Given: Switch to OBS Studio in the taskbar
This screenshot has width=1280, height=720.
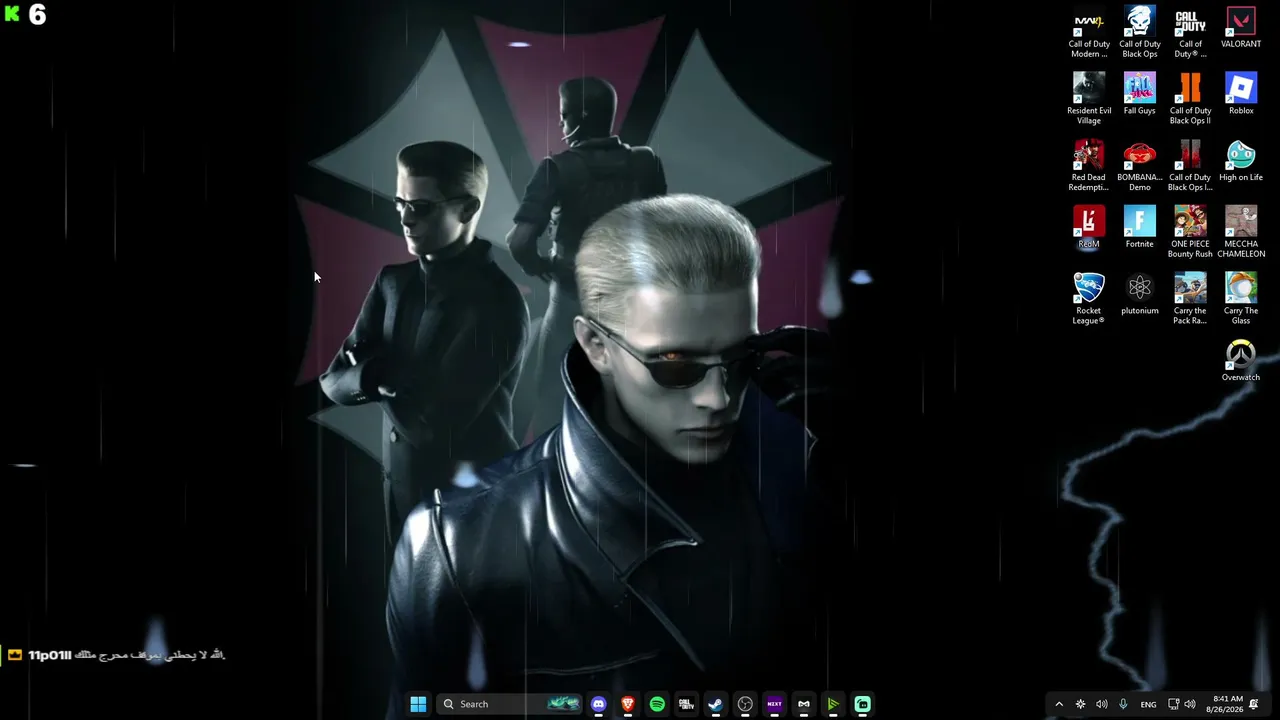Looking at the screenshot, I should pyautogui.click(x=745, y=704).
